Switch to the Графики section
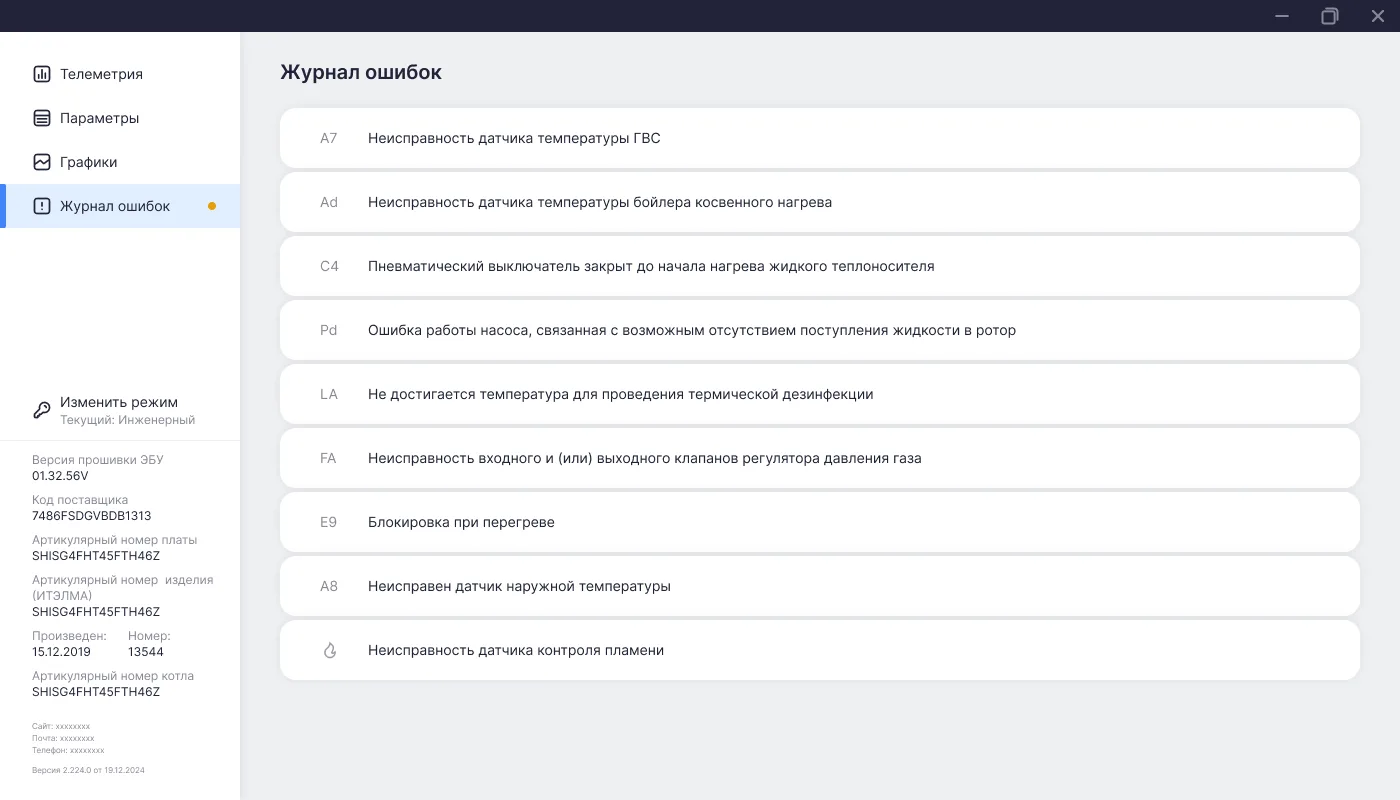1400x800 pixels. click(120, 162)
